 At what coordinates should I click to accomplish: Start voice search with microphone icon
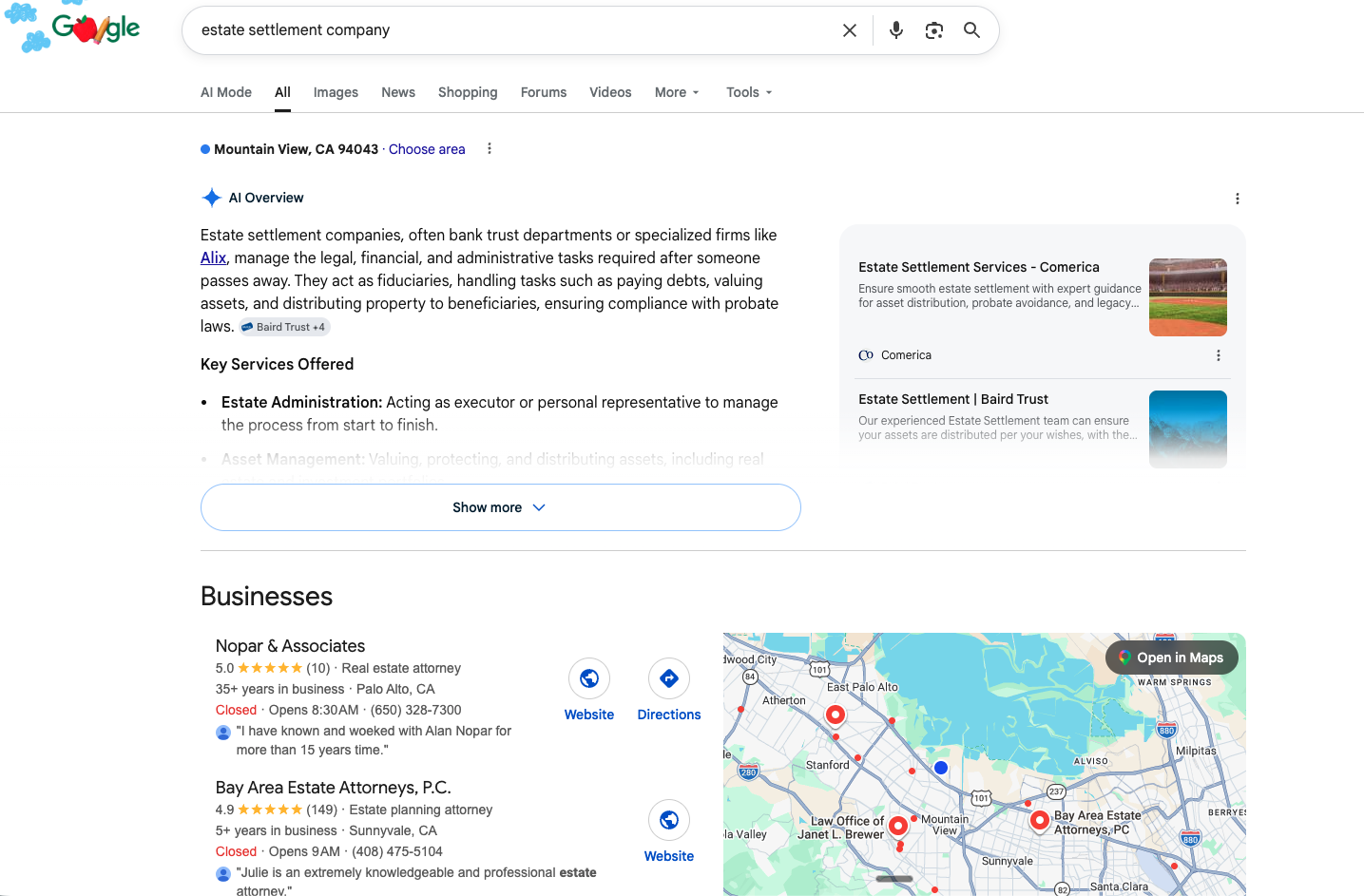coord(896,30)
